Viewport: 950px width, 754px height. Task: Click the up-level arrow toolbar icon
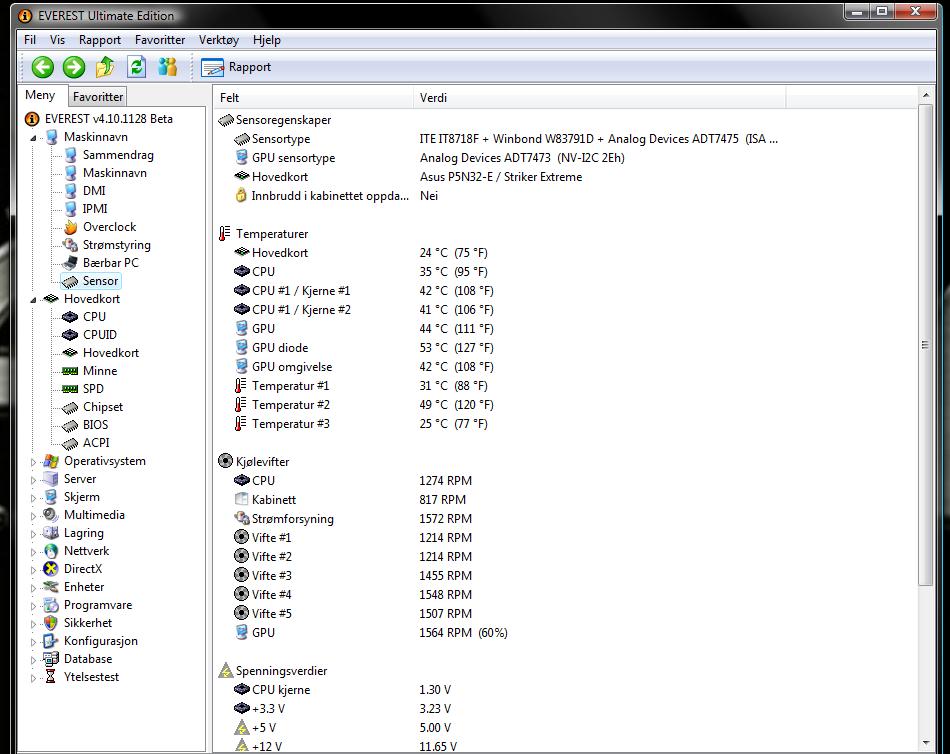105,67
